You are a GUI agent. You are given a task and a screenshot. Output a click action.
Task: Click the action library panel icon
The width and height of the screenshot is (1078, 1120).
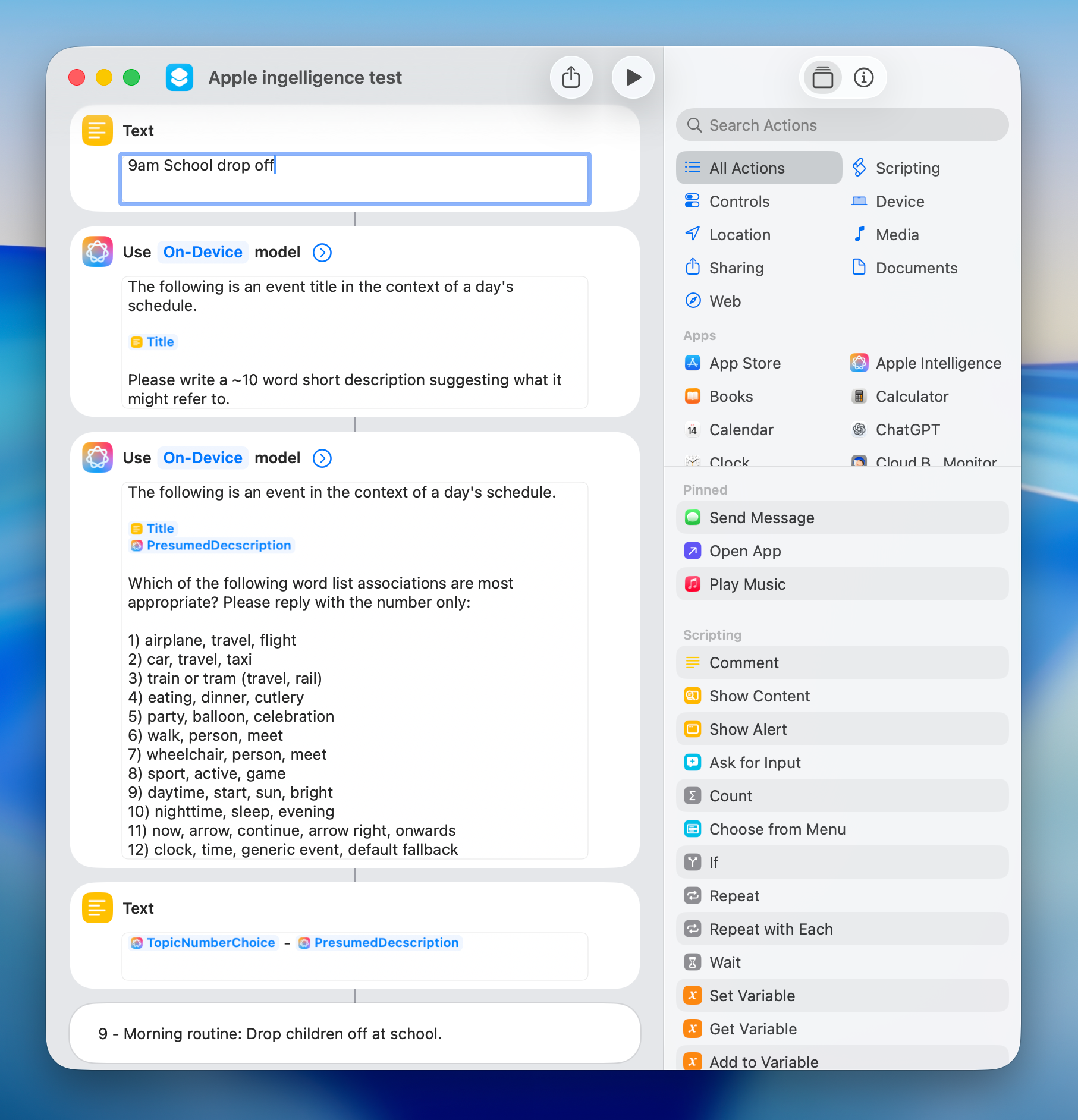(822, 77)
